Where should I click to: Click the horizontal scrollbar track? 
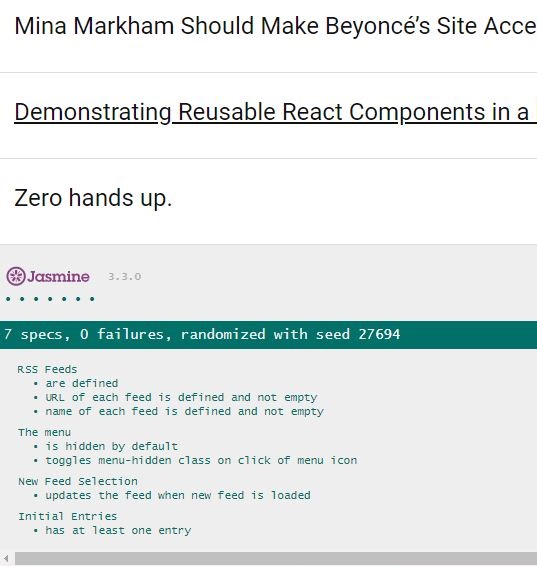pyautogui.click(x=276, y=559)
